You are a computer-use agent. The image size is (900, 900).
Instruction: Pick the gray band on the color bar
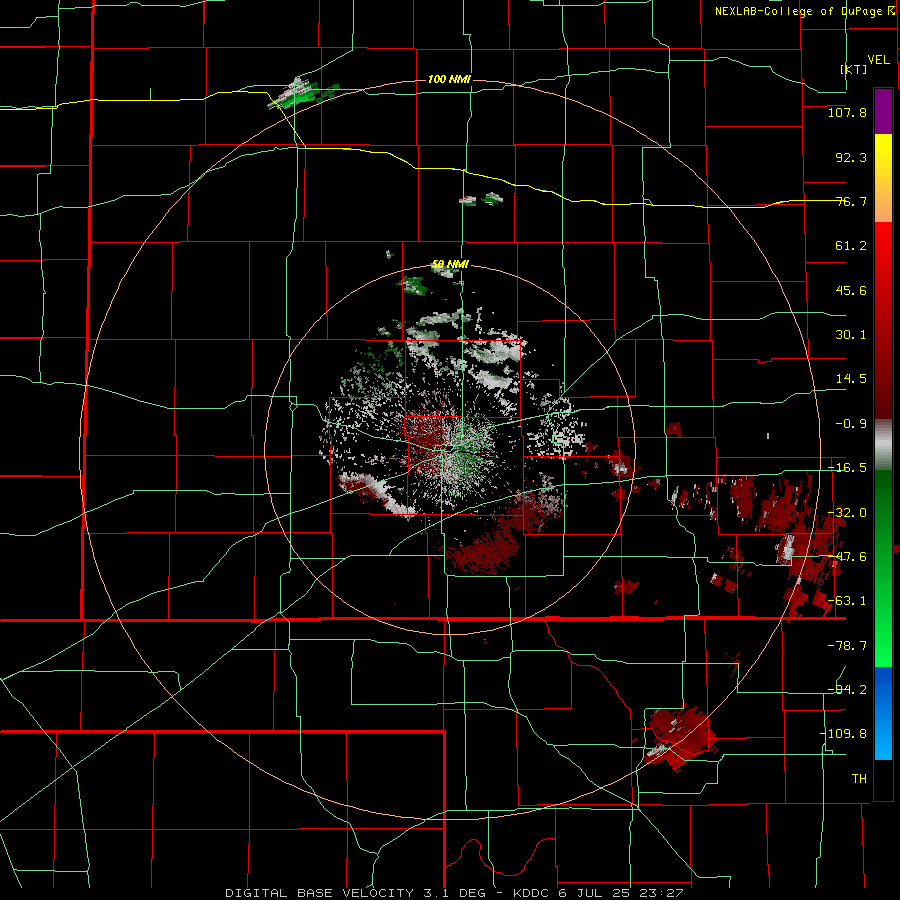pos(883,445)
